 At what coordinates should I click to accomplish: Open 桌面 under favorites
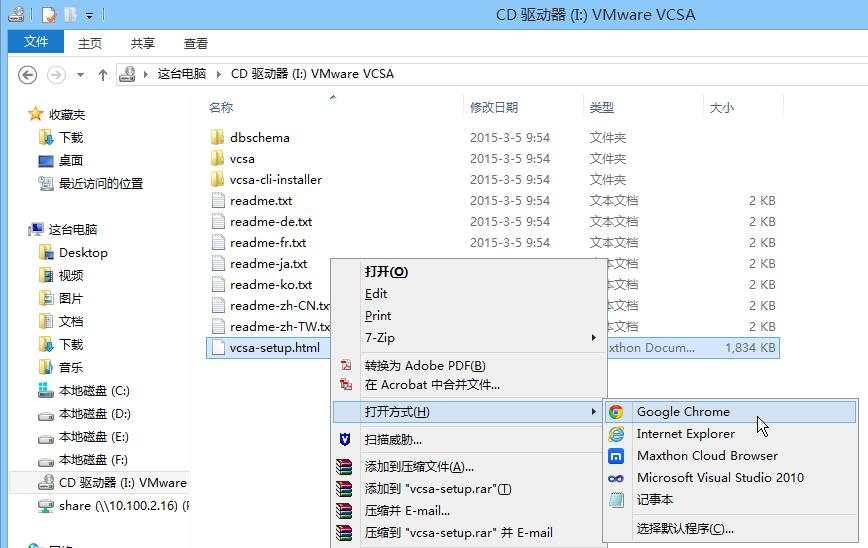point(71,161)
